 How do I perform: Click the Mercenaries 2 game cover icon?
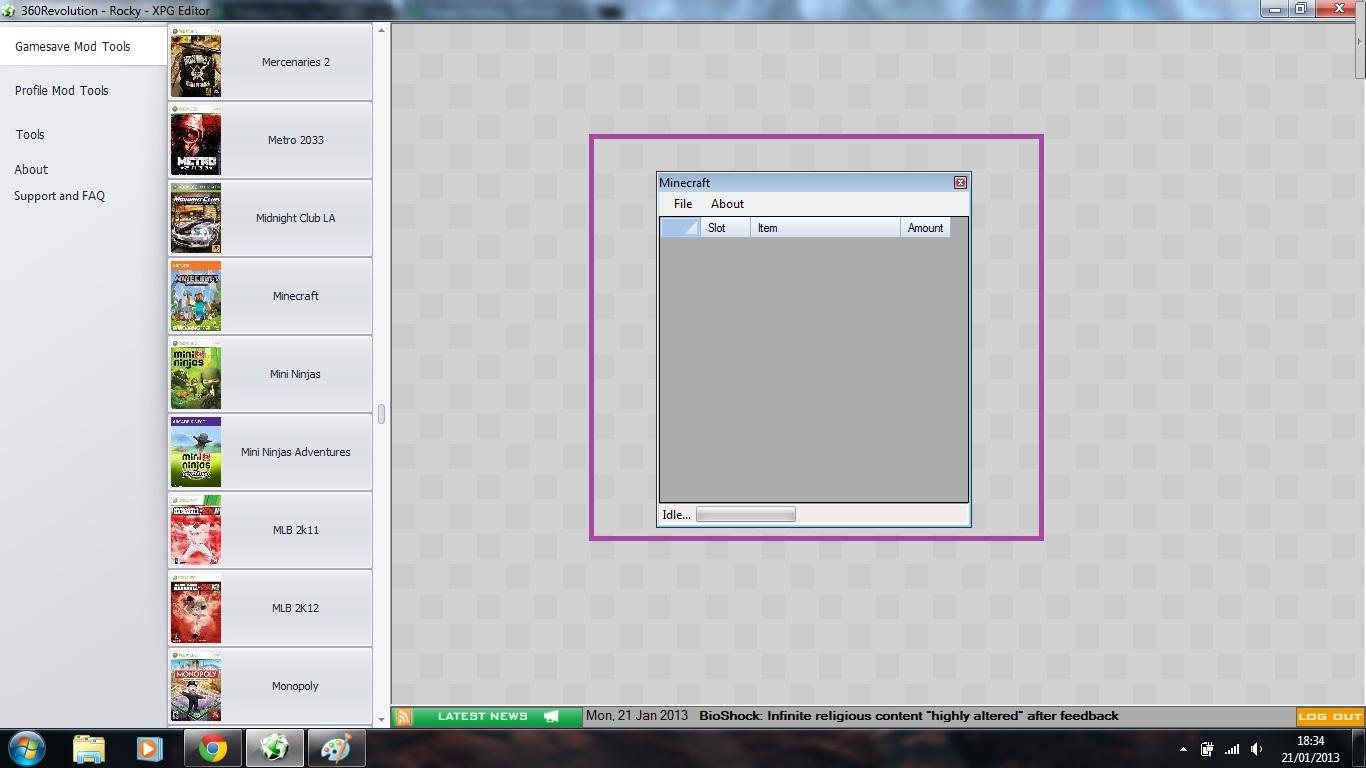(196, 62)
